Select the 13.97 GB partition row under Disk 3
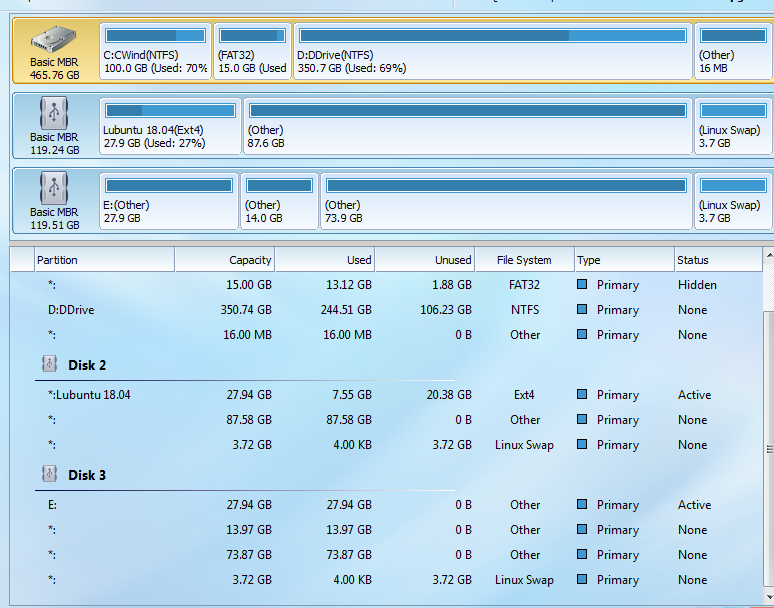This screenshot has height=608, width=774. (250, 530)
